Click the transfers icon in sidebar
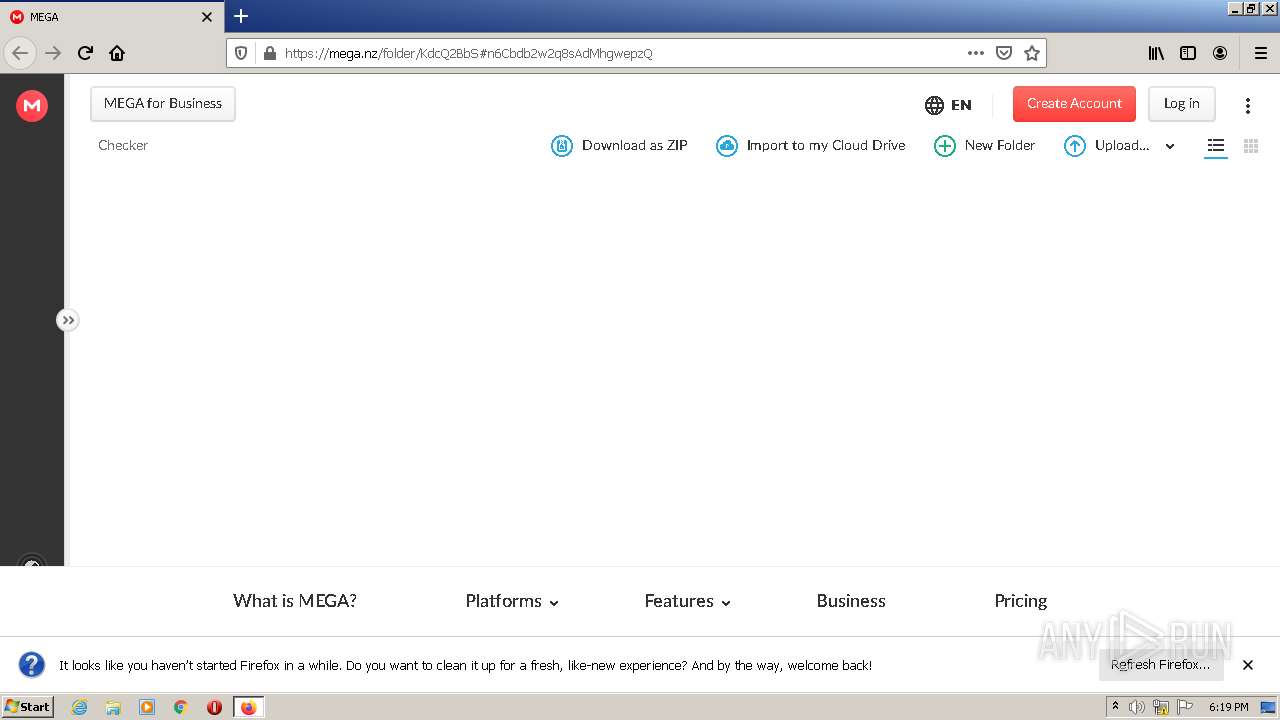 tap(32, 563)
